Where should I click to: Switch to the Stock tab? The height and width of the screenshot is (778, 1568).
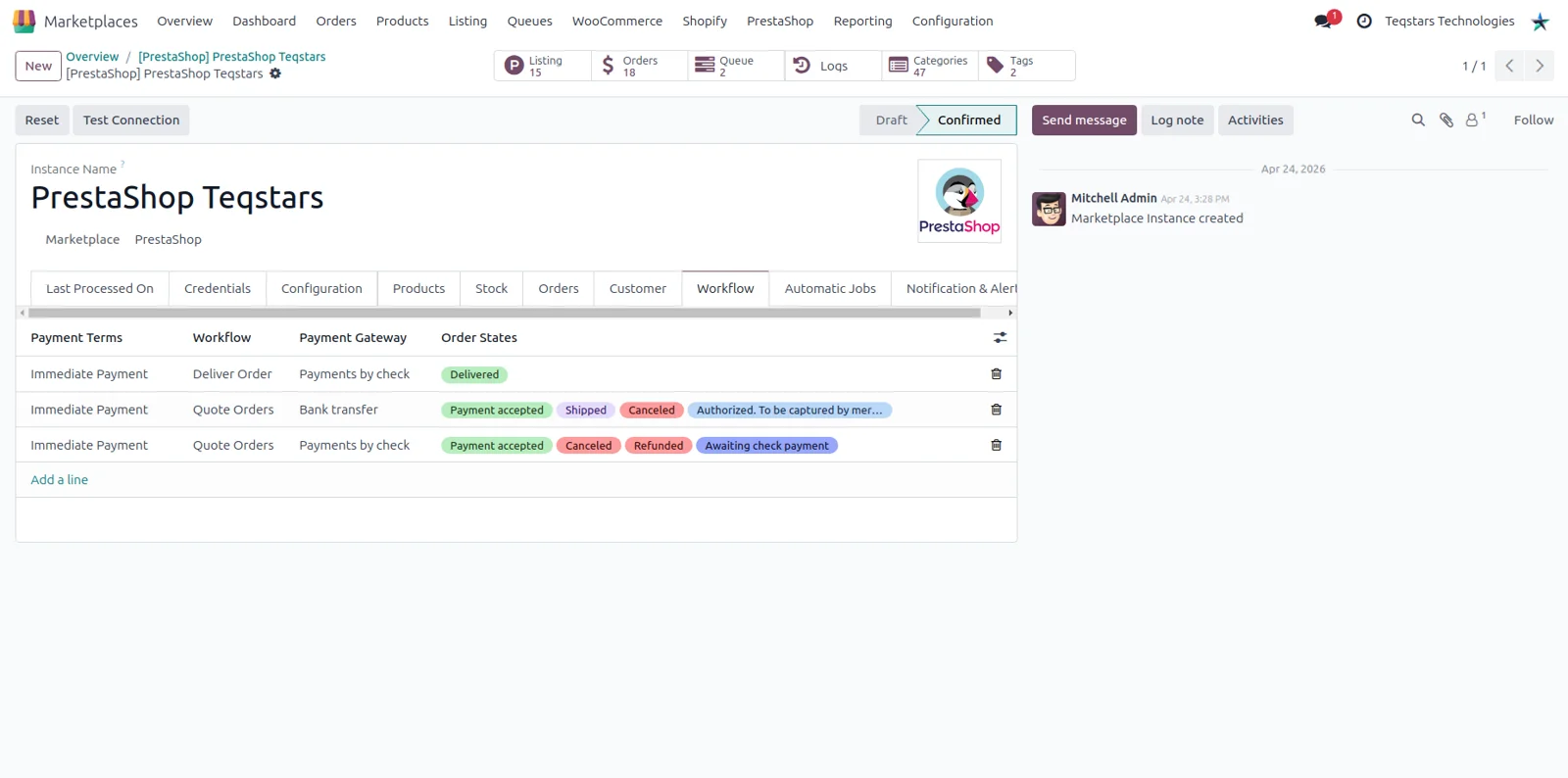tap(491, 288)
